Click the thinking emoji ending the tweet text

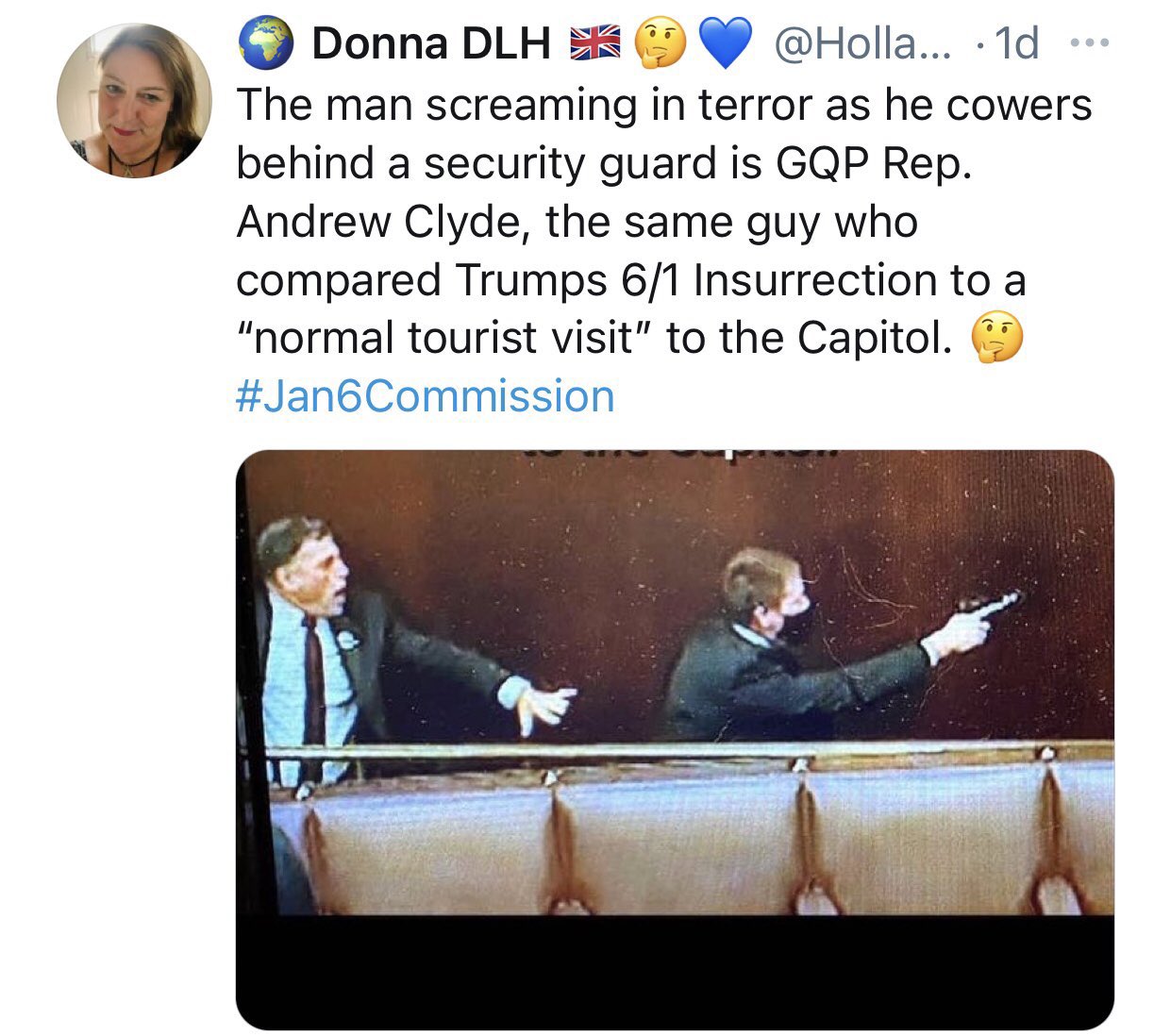998,340
